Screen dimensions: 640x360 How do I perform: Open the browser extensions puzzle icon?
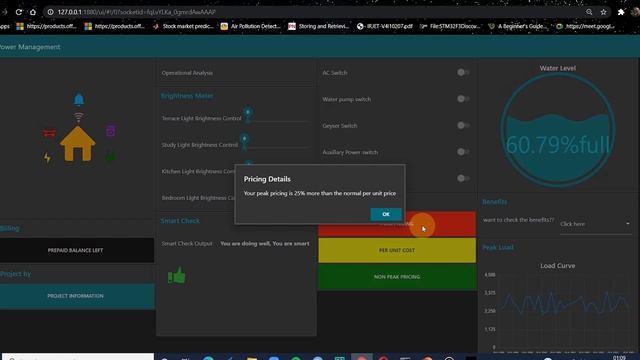coord(621,12)
